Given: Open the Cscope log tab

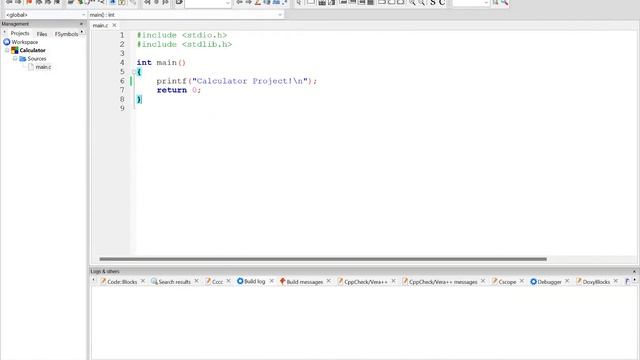Looking at the screenshot, I should (x=507, y=282).
